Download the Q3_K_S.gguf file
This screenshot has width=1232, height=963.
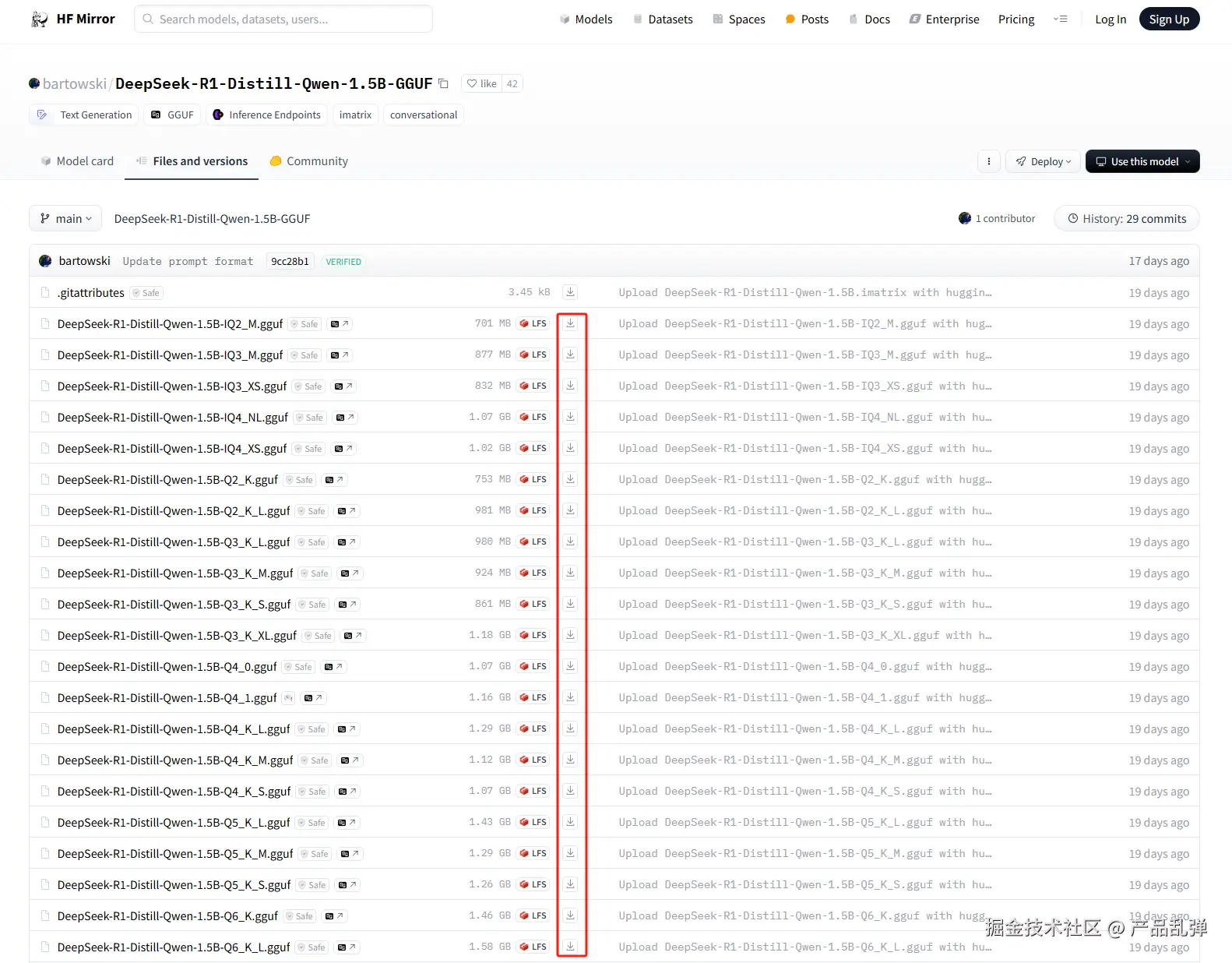(570, 604)
